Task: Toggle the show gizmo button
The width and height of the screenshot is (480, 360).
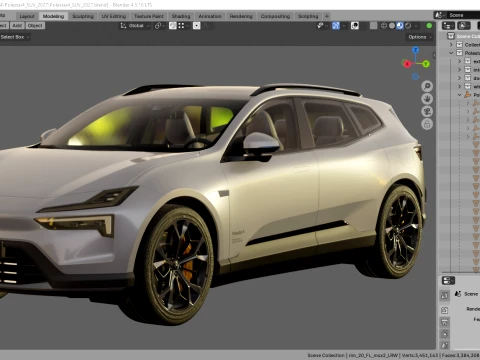Action: coord(336,26)
